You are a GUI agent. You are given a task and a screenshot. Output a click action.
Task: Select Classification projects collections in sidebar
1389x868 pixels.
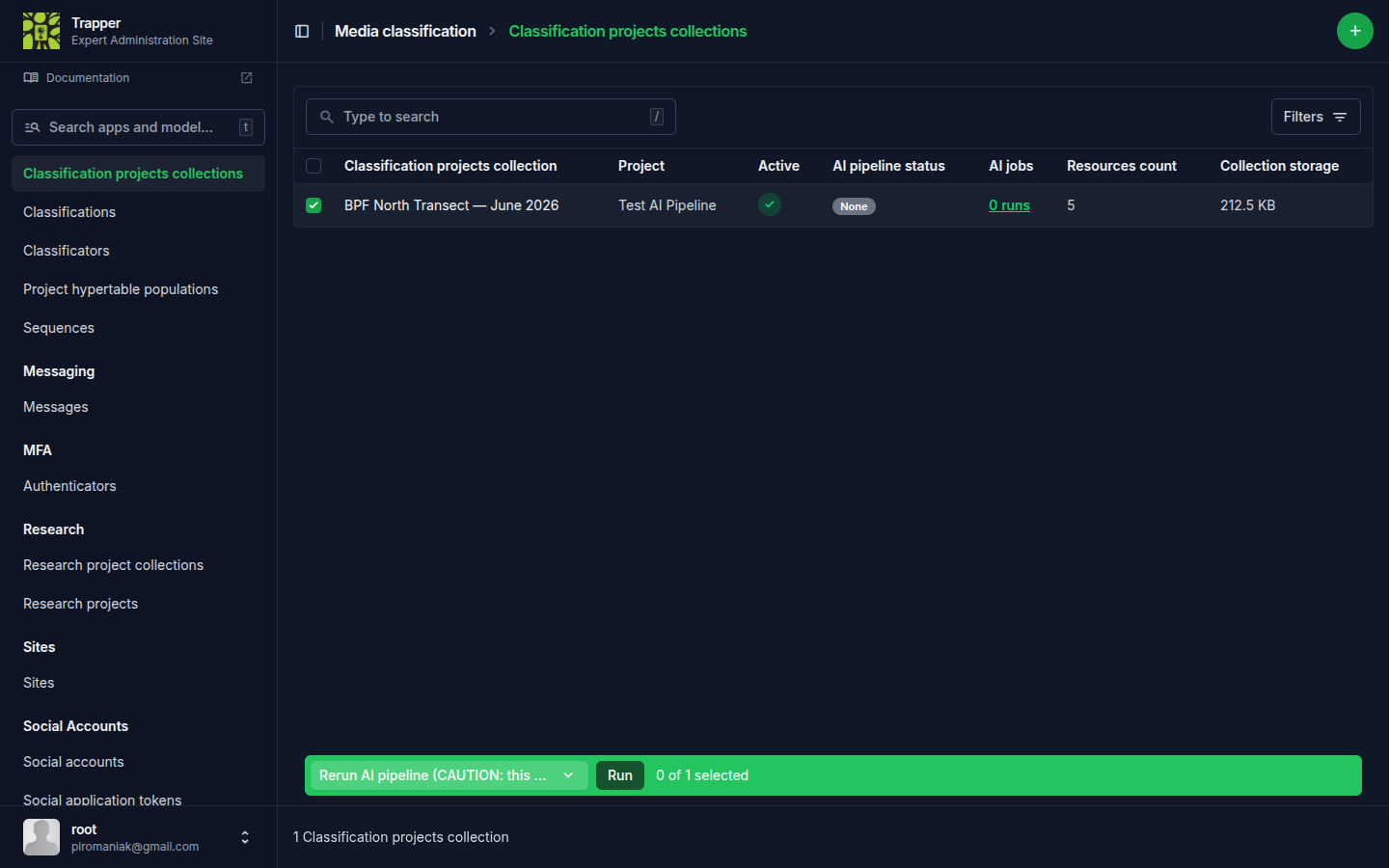[138, 174]
